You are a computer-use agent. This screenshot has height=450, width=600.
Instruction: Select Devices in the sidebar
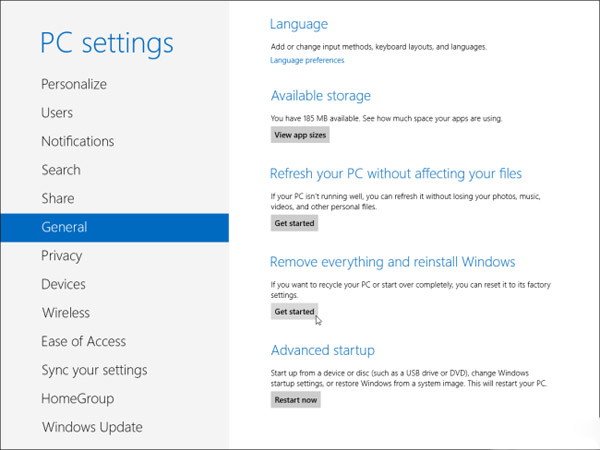pos(63,284)
